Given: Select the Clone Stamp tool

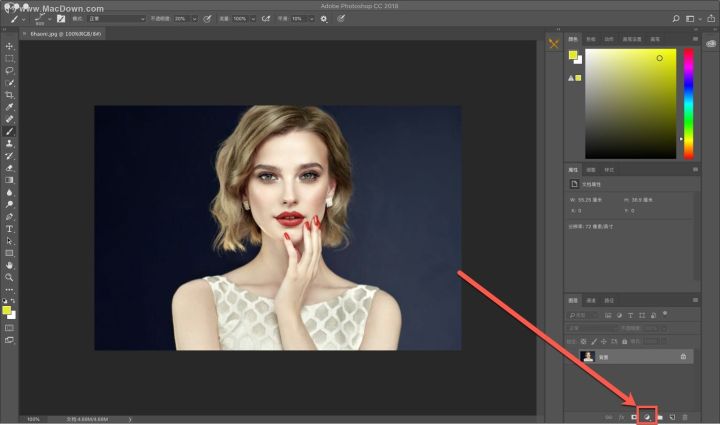Looking at the screenshot, I should 9,144.
